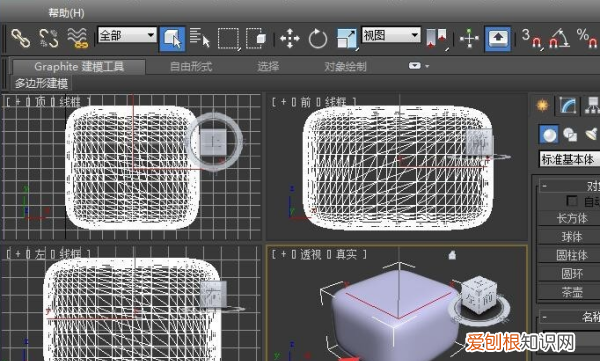Click the 左 view label in left viewport
Viewport: 600px width, 361px height.
[40, 254]
